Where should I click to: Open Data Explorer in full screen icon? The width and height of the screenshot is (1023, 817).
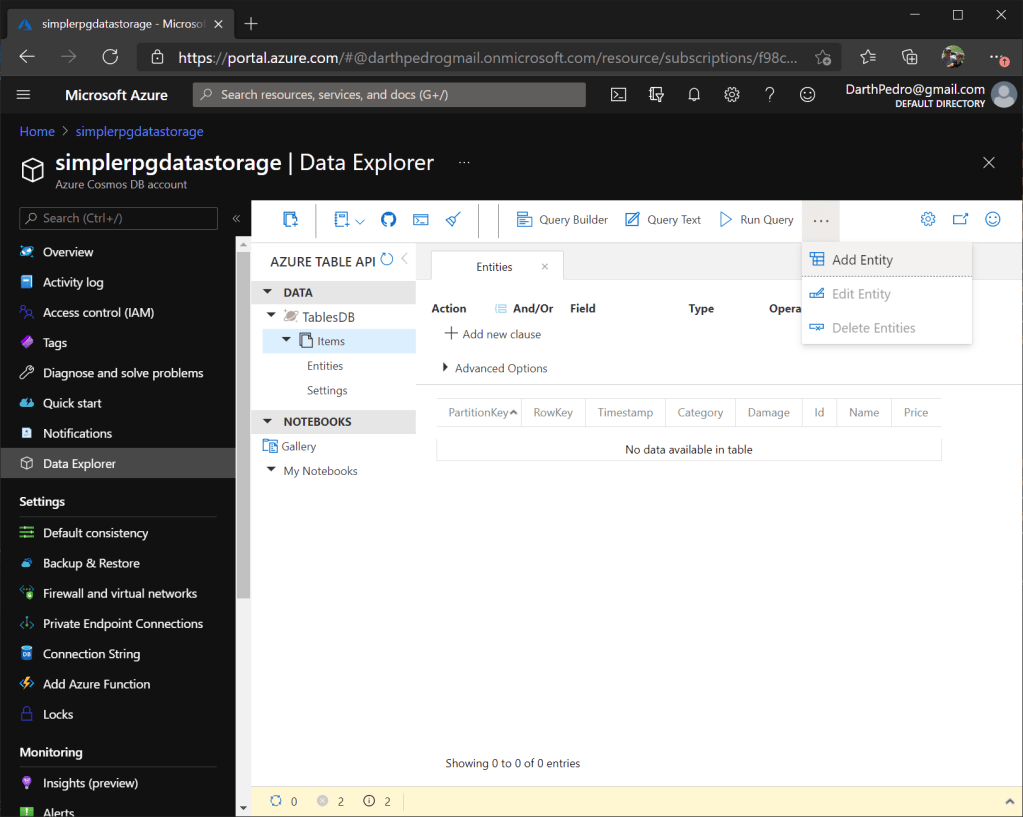pyautogui.click(x=961, y=219)
